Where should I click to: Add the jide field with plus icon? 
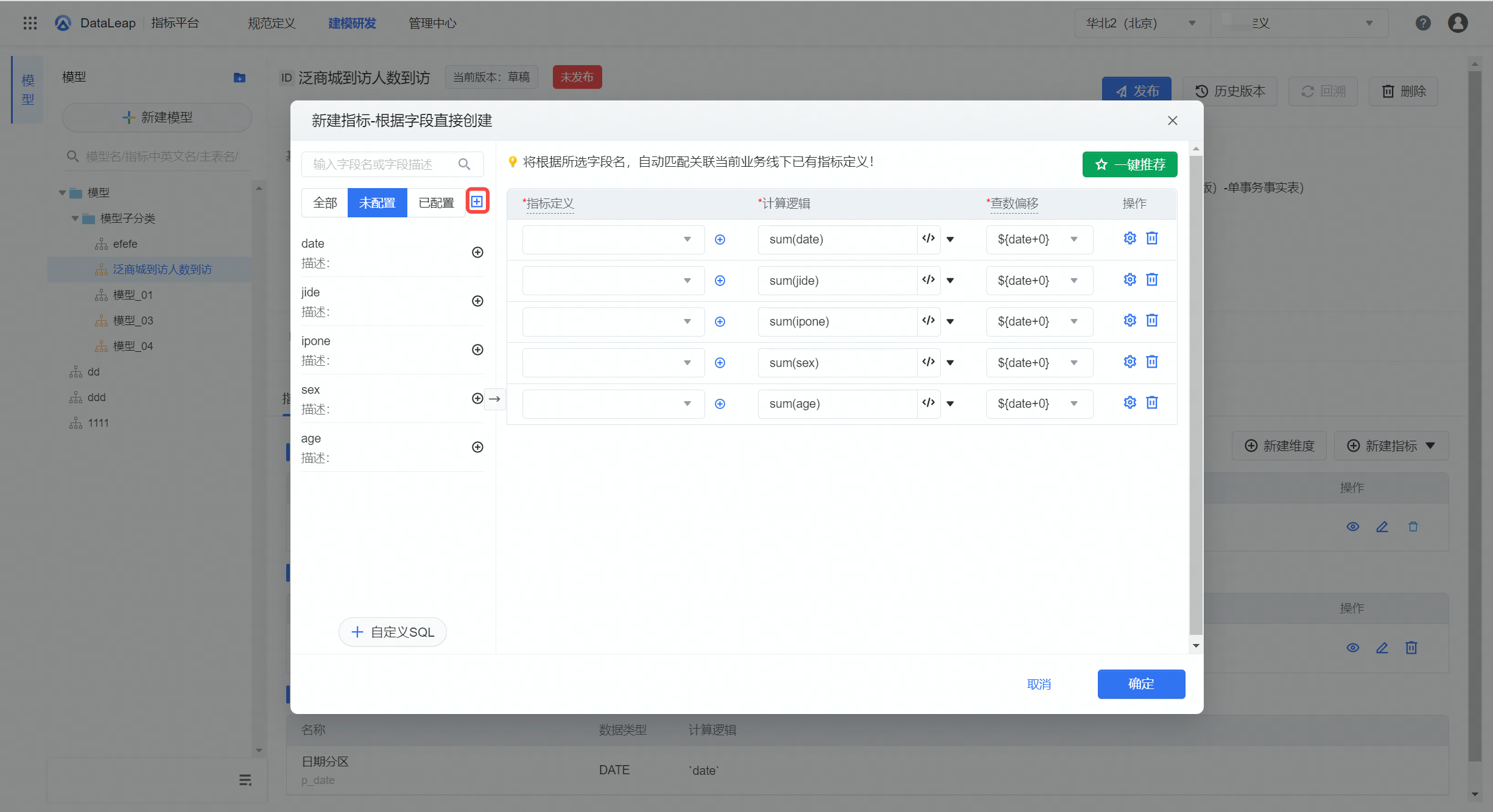coord(477,301)
